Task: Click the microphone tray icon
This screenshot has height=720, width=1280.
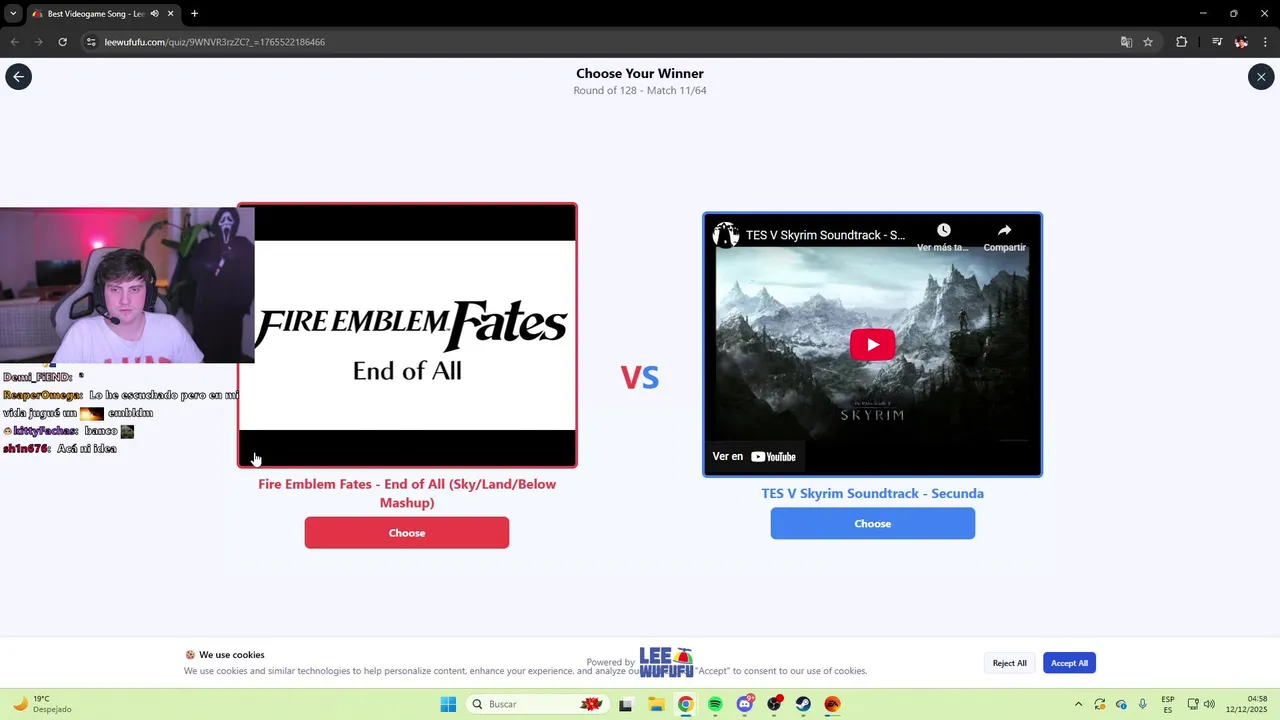Action: pyautogui.click(x=1143, y=704)
